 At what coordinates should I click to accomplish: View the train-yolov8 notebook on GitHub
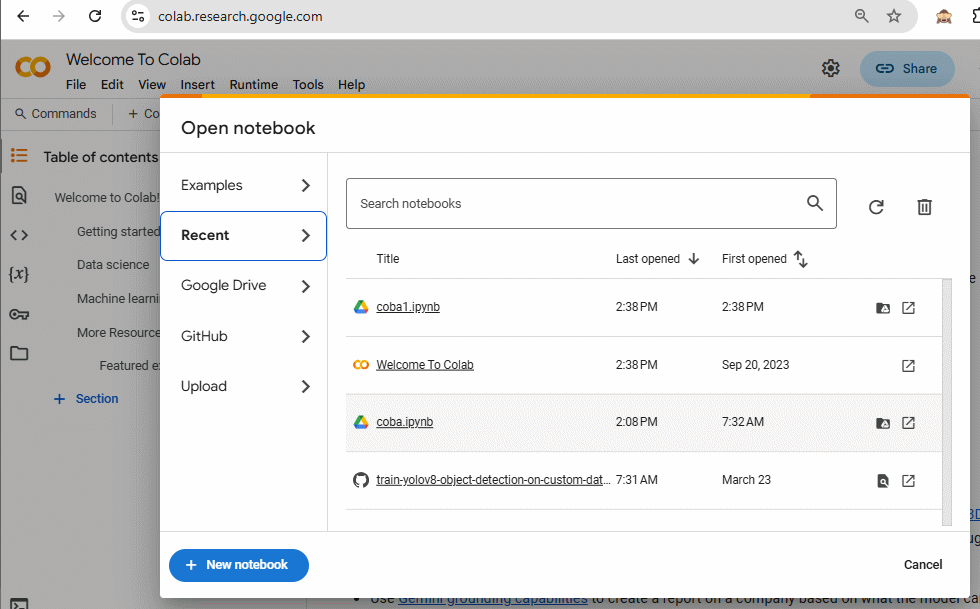point(882,481)
